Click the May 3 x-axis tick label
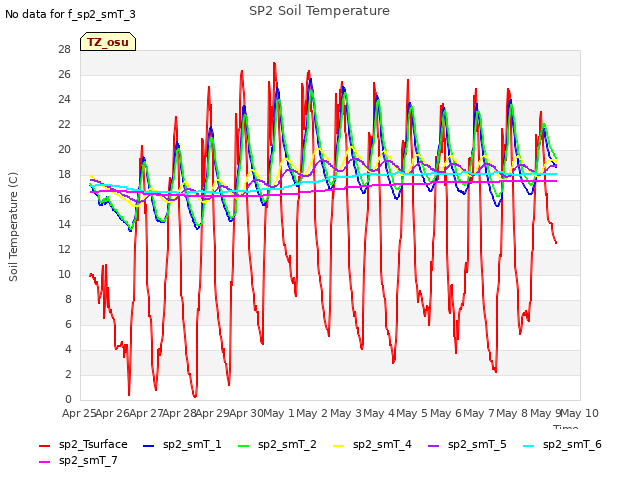This screenshot has height=480, width=640. pos(346,413)
